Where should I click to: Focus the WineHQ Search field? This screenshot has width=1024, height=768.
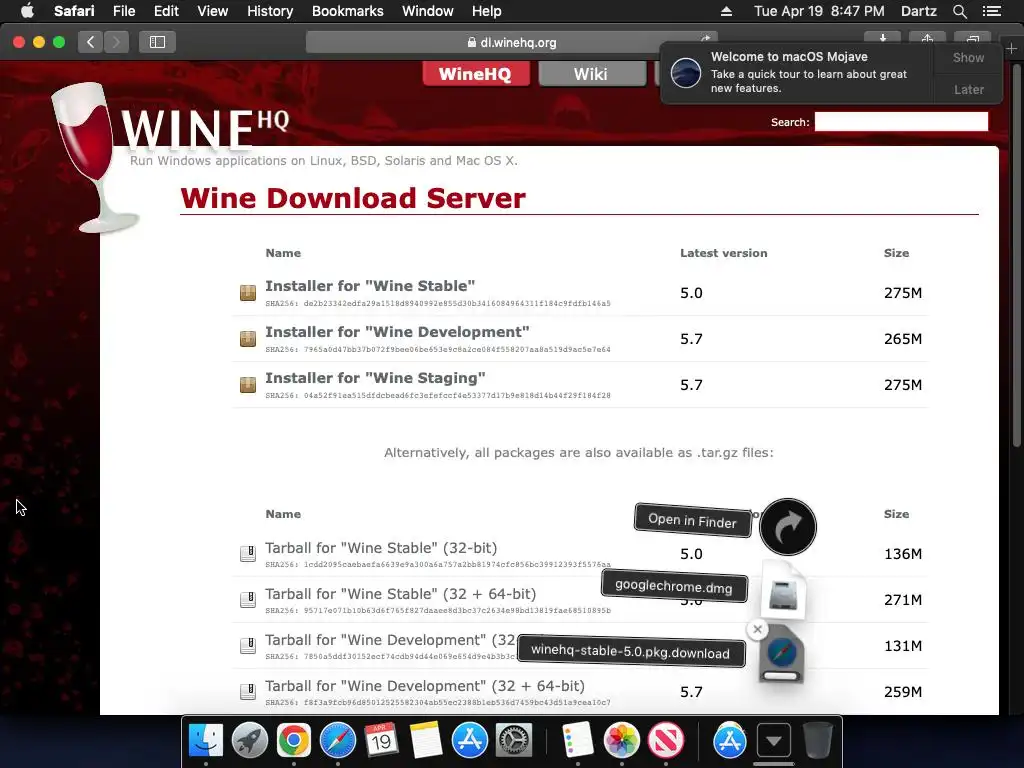pyautogui.click(x=901, y=121)
